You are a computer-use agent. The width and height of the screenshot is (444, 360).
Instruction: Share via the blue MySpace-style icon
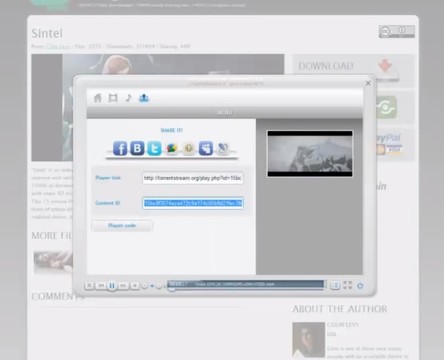[206, 148]
